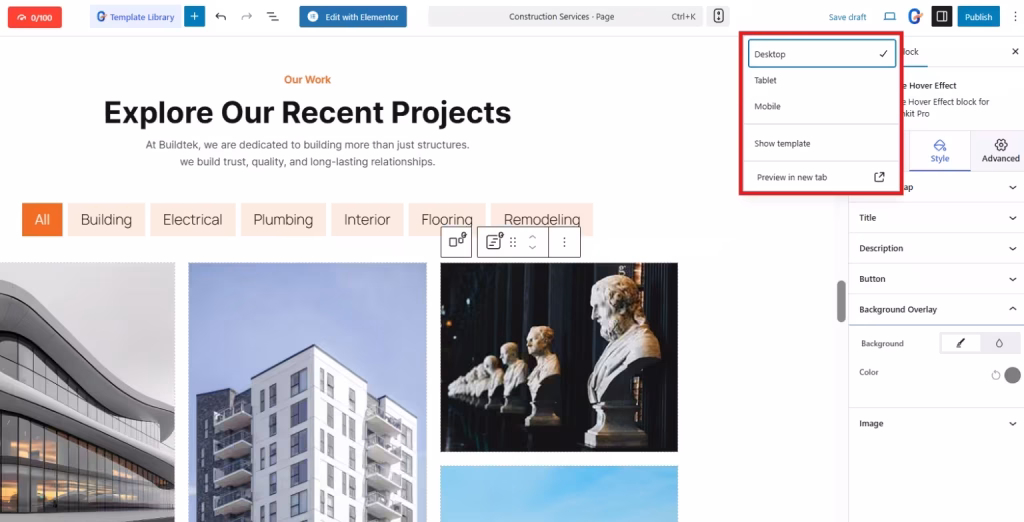
Task: Redo the last undone change
Action: [246, 17]
